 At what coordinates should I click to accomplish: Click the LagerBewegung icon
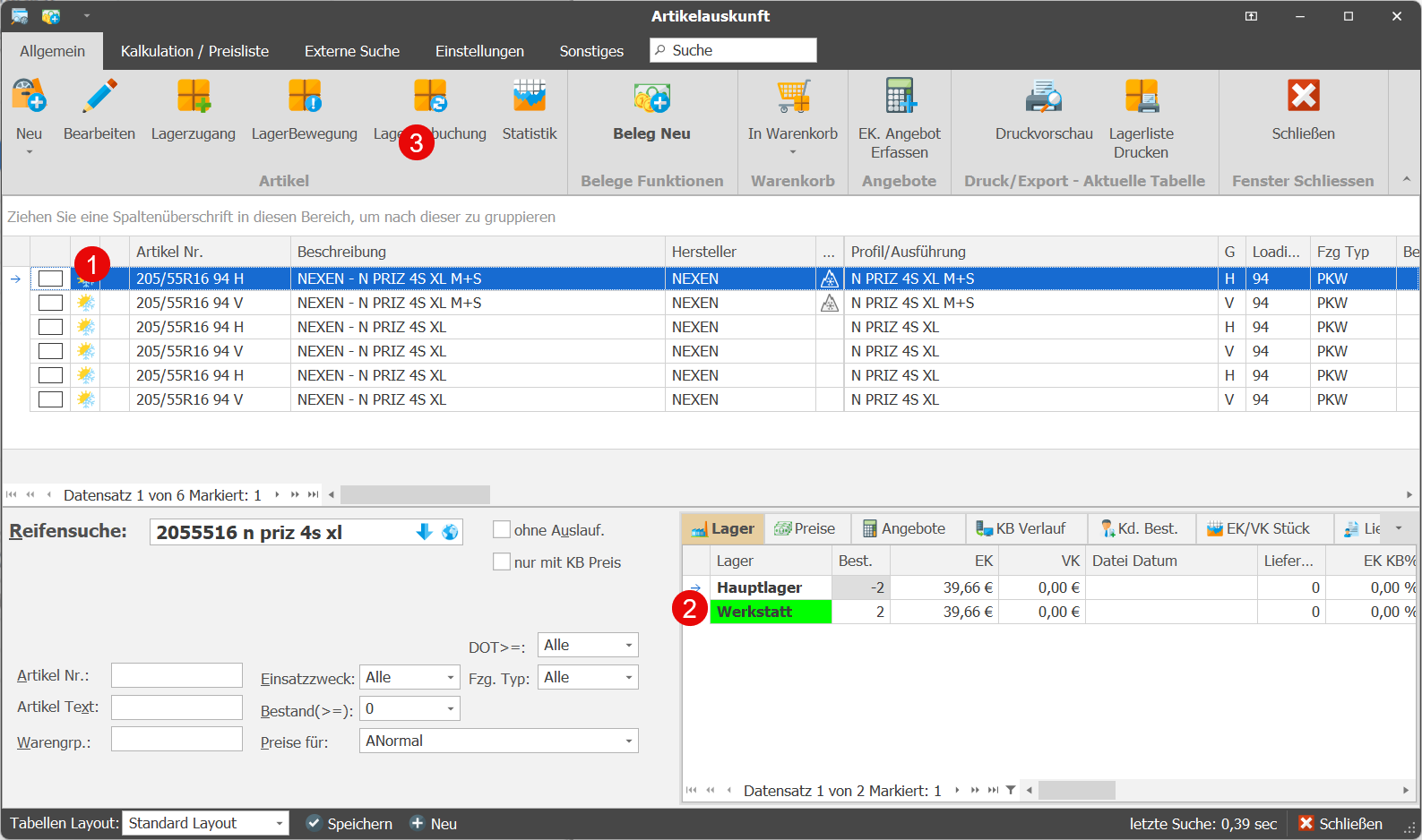click(304, 97)
